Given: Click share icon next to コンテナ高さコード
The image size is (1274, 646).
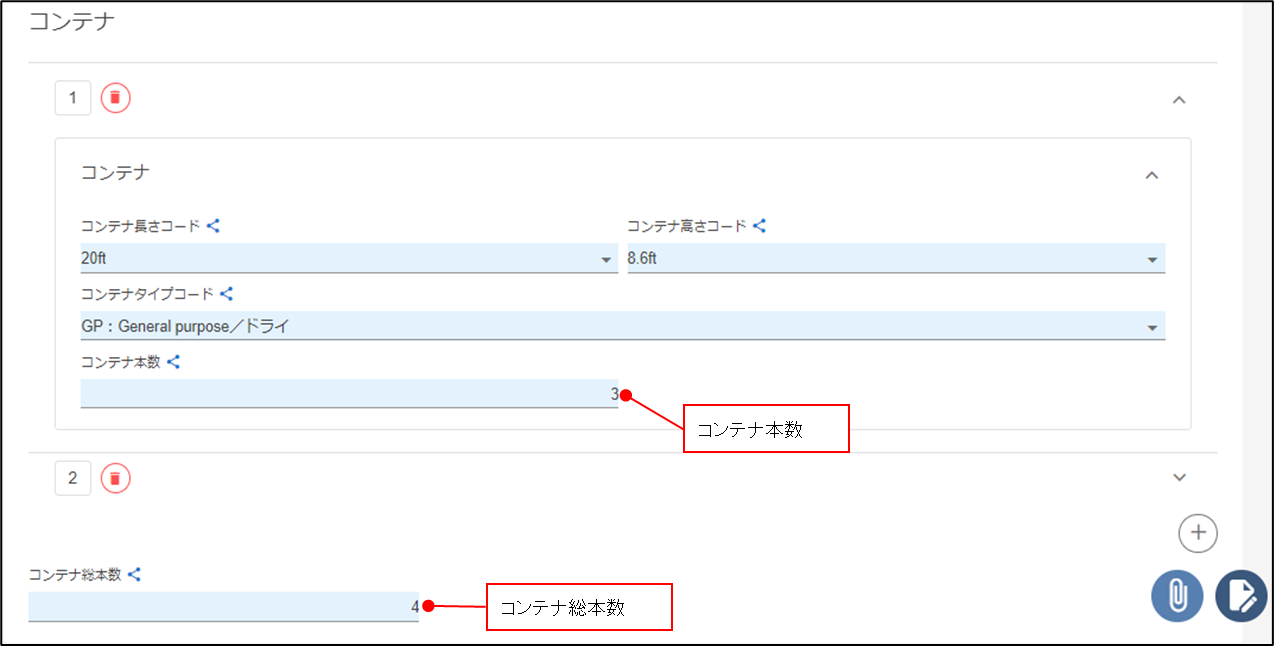Looking at the screenshot, I should (x=759, y=226).
